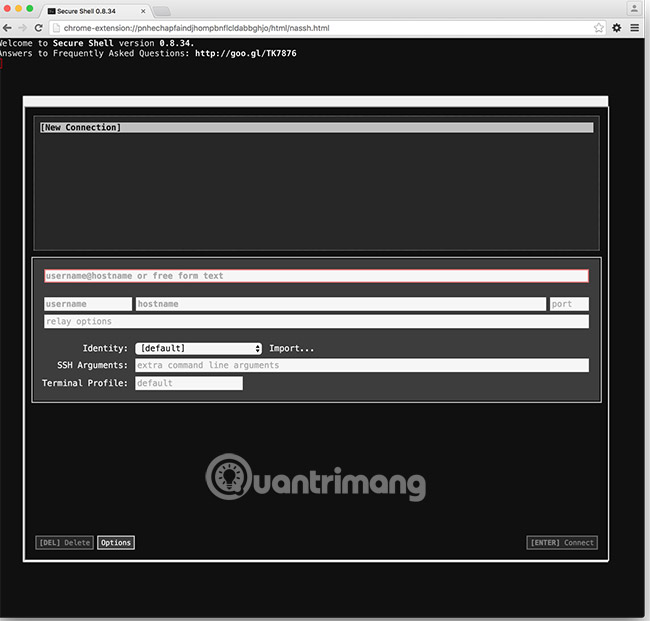Click the relay options field
The image size is (650, 621).
[316, 321]
